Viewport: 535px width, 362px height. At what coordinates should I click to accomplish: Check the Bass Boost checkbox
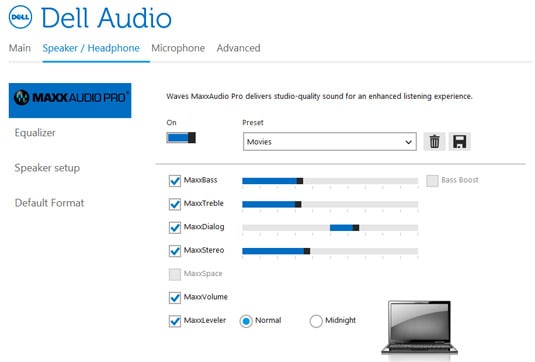point(432,180)
